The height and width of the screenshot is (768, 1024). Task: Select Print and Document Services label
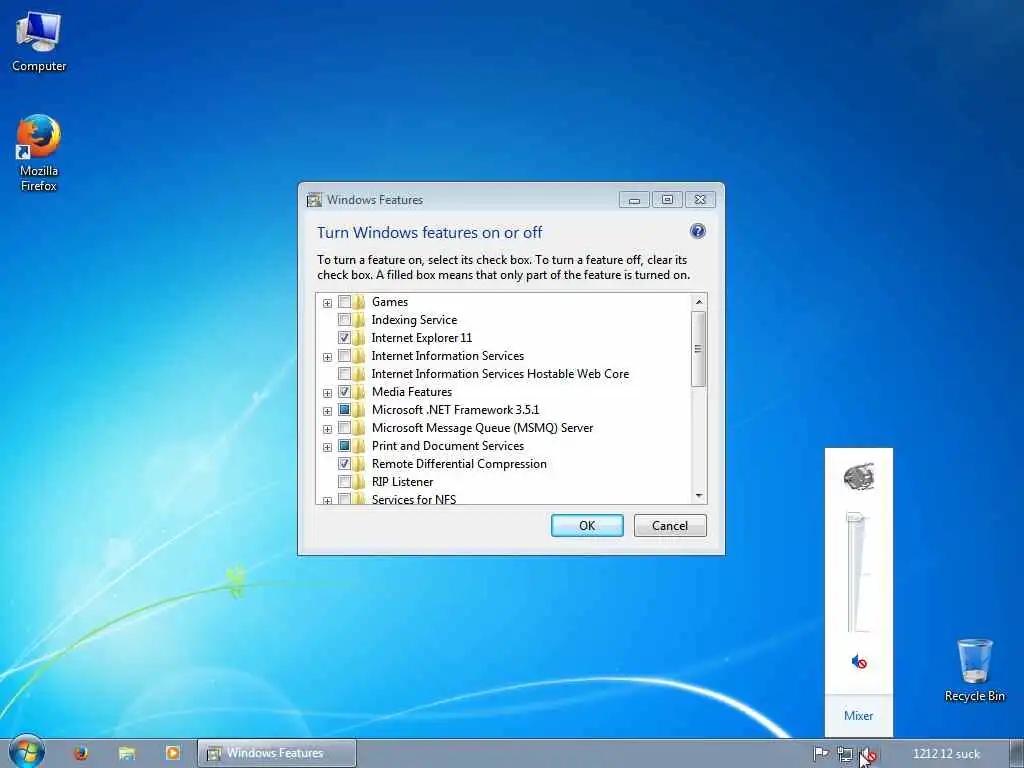tap(447, 445)
